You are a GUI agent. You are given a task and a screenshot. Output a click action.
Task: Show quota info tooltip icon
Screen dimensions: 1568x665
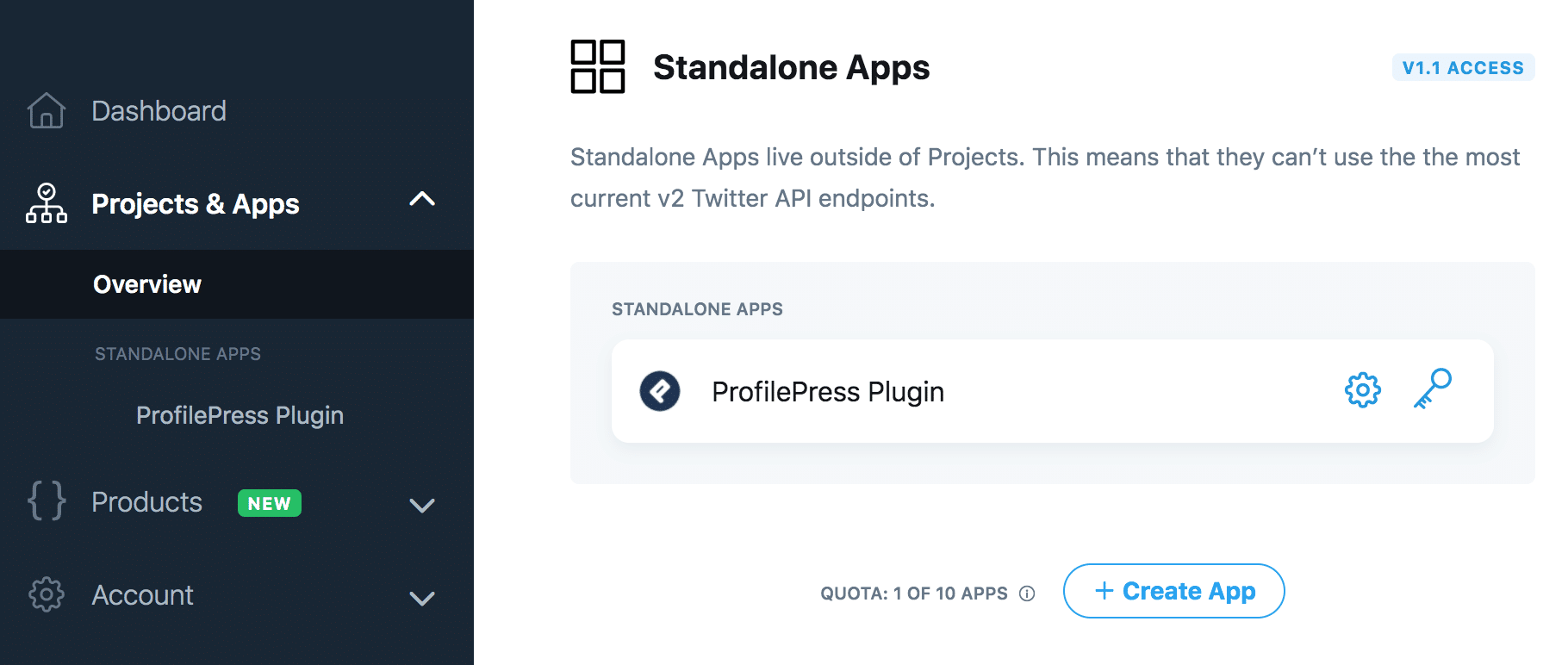[1027, 594]
